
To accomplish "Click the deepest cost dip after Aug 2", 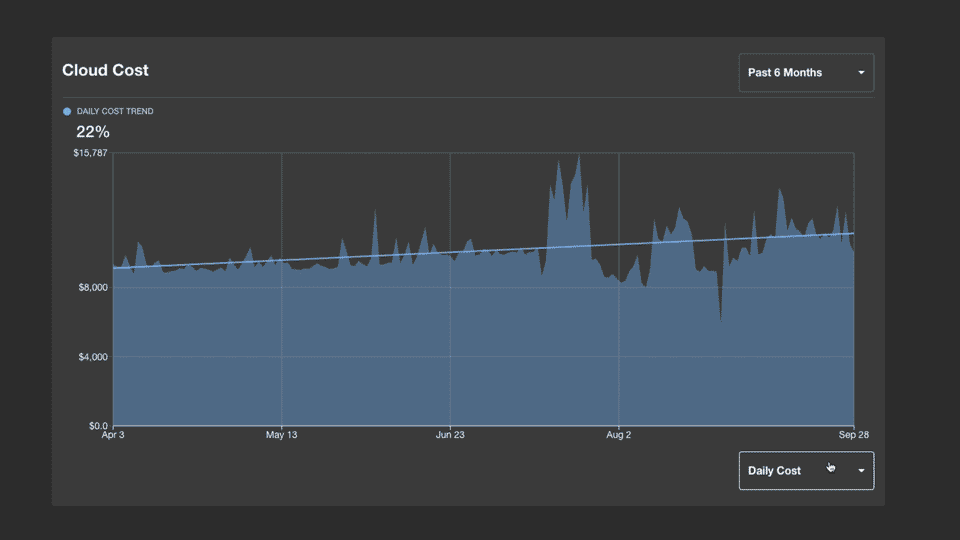I will [x=721, y=319].
